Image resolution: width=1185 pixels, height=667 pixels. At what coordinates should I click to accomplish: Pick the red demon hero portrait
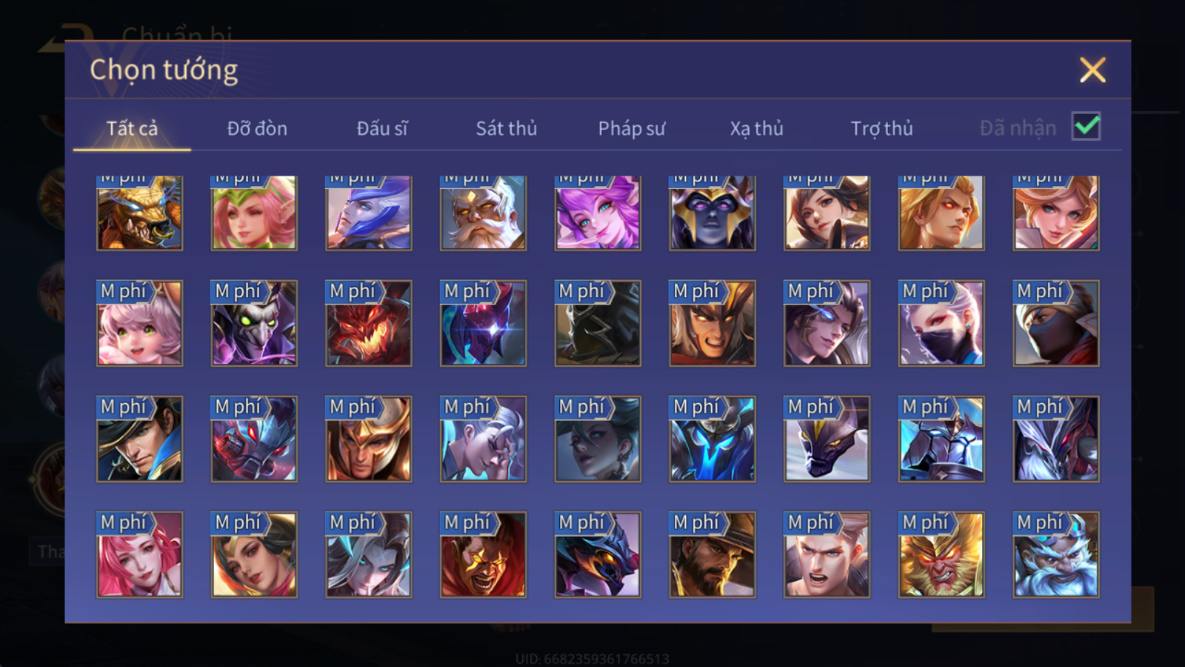(369, 323)
